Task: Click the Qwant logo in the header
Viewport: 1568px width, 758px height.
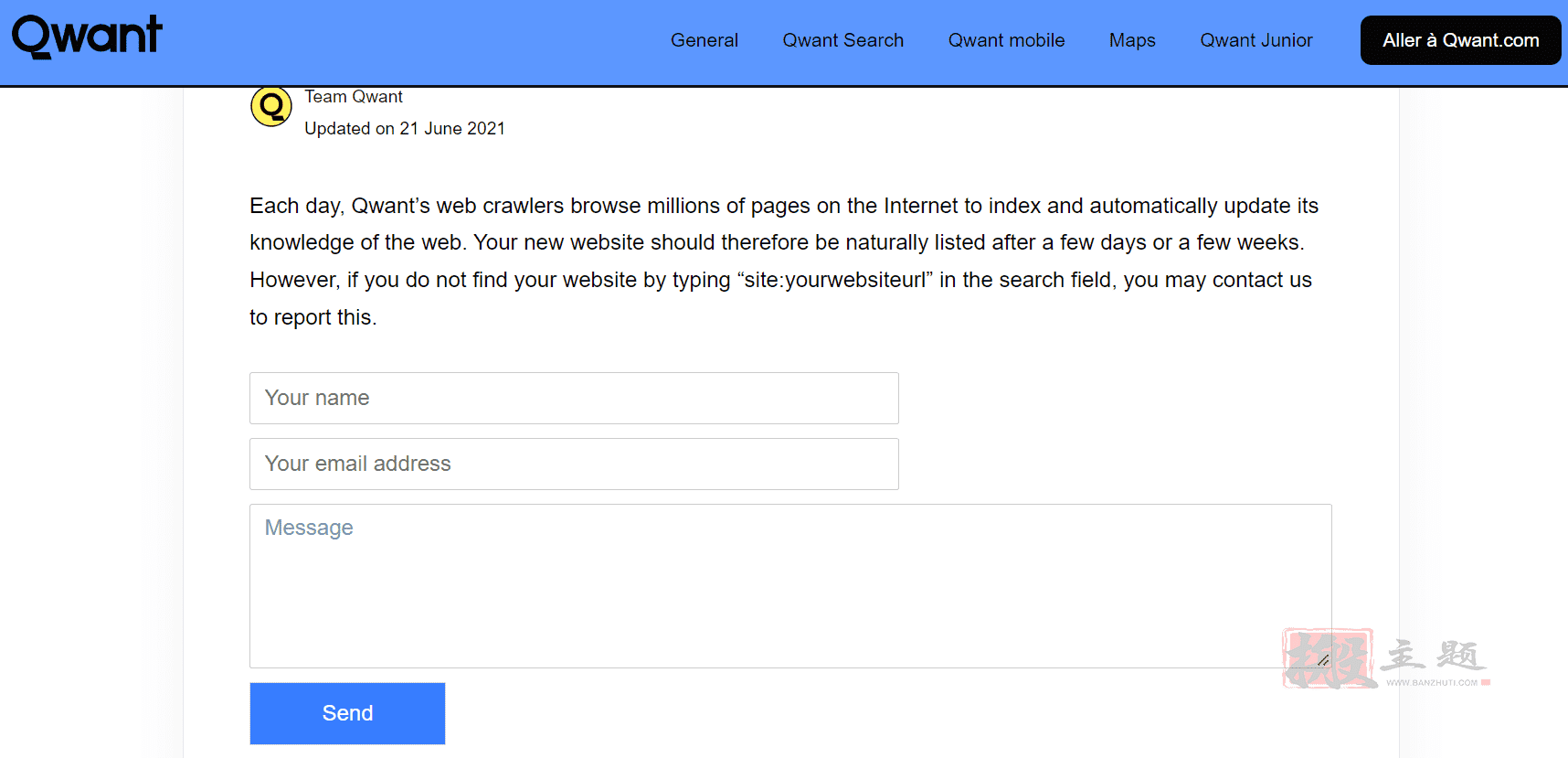Action: pos(87,37)
